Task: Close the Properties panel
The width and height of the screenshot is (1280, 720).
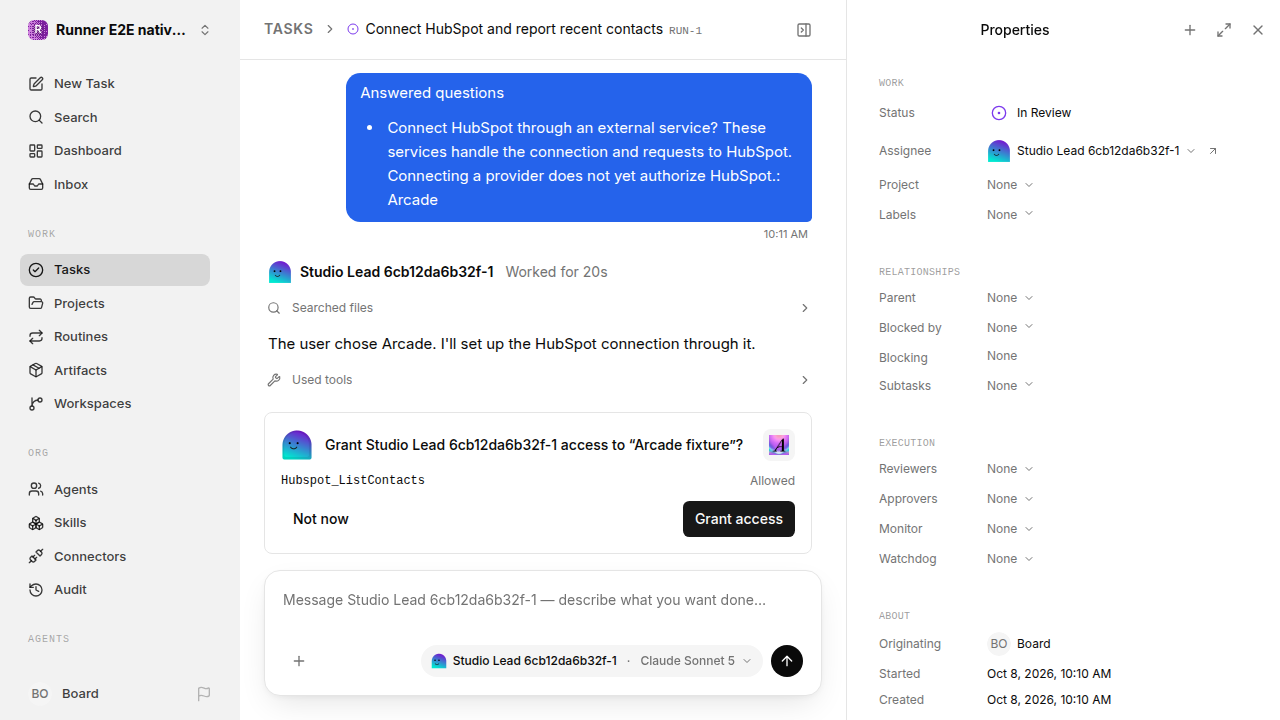Action: tap(1258, 30)
